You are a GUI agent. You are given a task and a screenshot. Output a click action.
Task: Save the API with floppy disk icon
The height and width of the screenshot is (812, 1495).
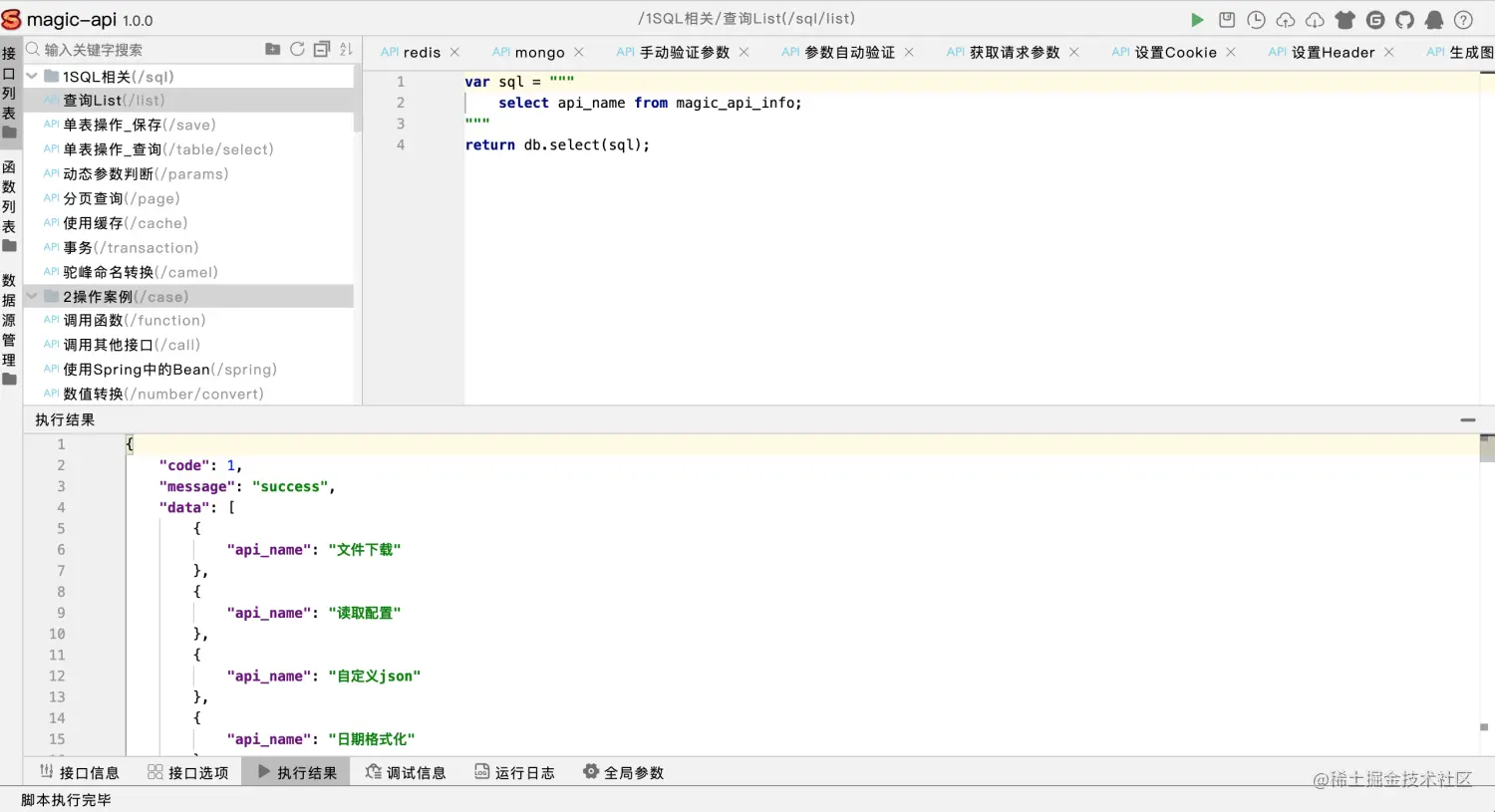click(x=1227, y=20)
